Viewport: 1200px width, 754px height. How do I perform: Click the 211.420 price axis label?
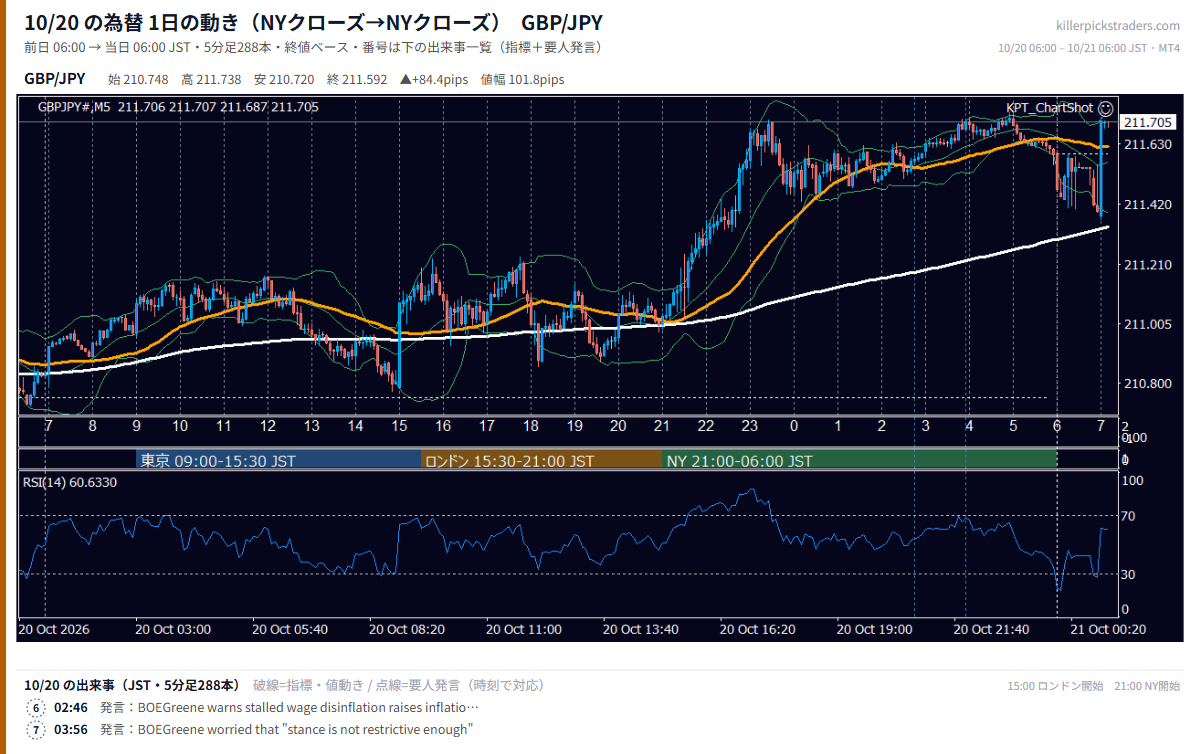coord(1147,205)
